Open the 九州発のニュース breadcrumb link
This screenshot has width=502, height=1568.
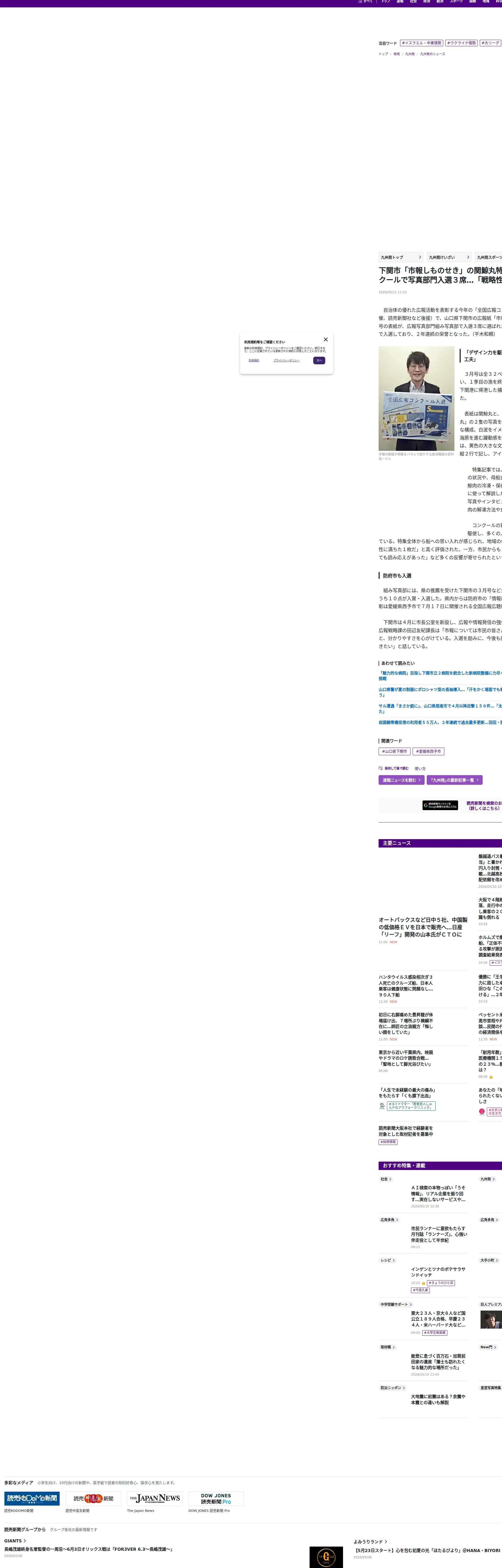(x=432, y=54)
